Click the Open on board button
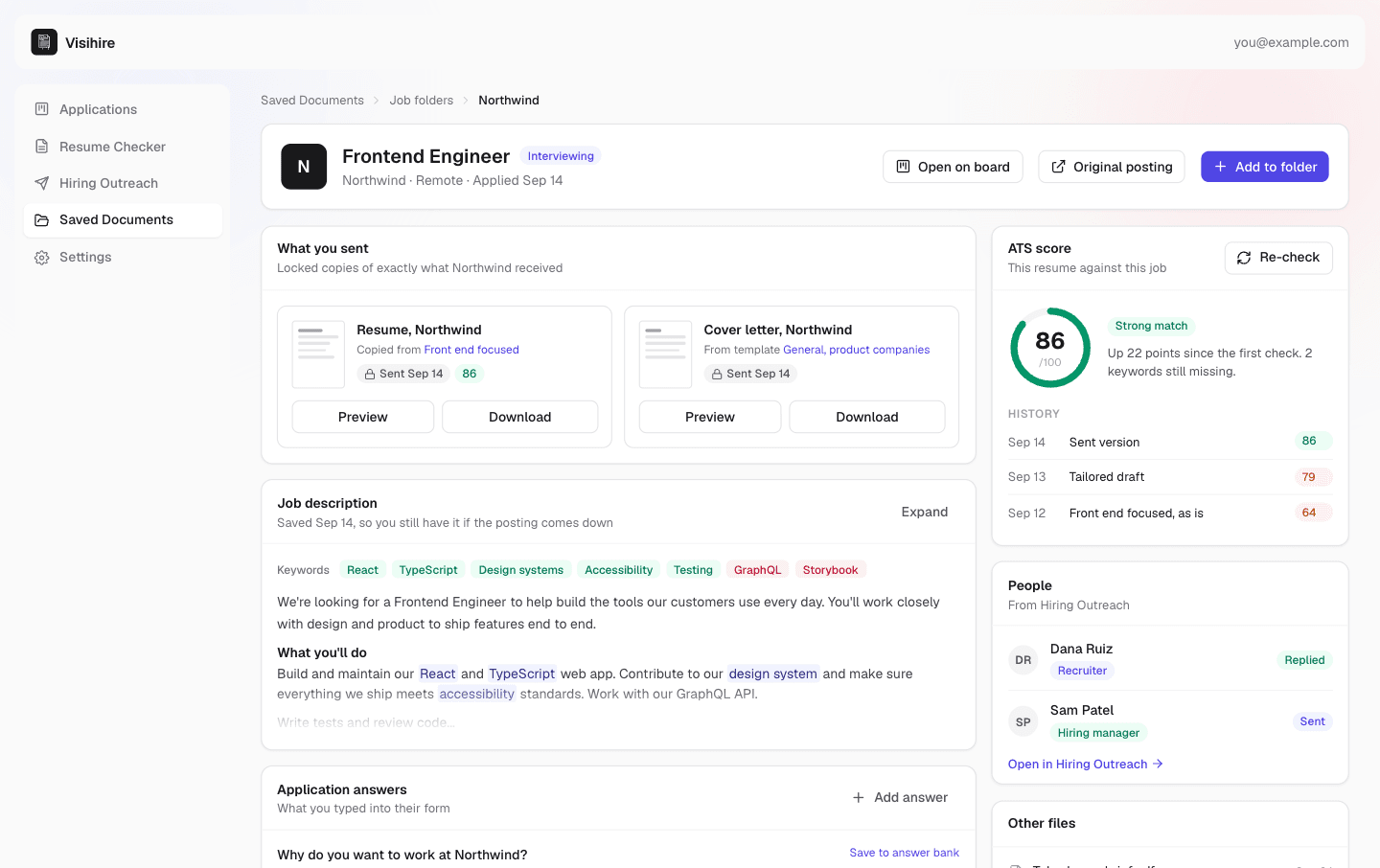 (953, 167)
